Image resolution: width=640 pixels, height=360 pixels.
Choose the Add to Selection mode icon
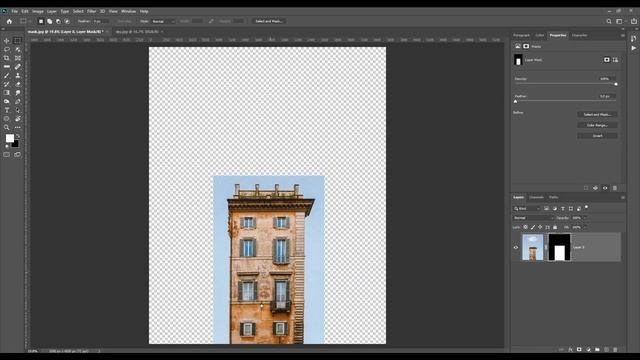coord(49,21)
